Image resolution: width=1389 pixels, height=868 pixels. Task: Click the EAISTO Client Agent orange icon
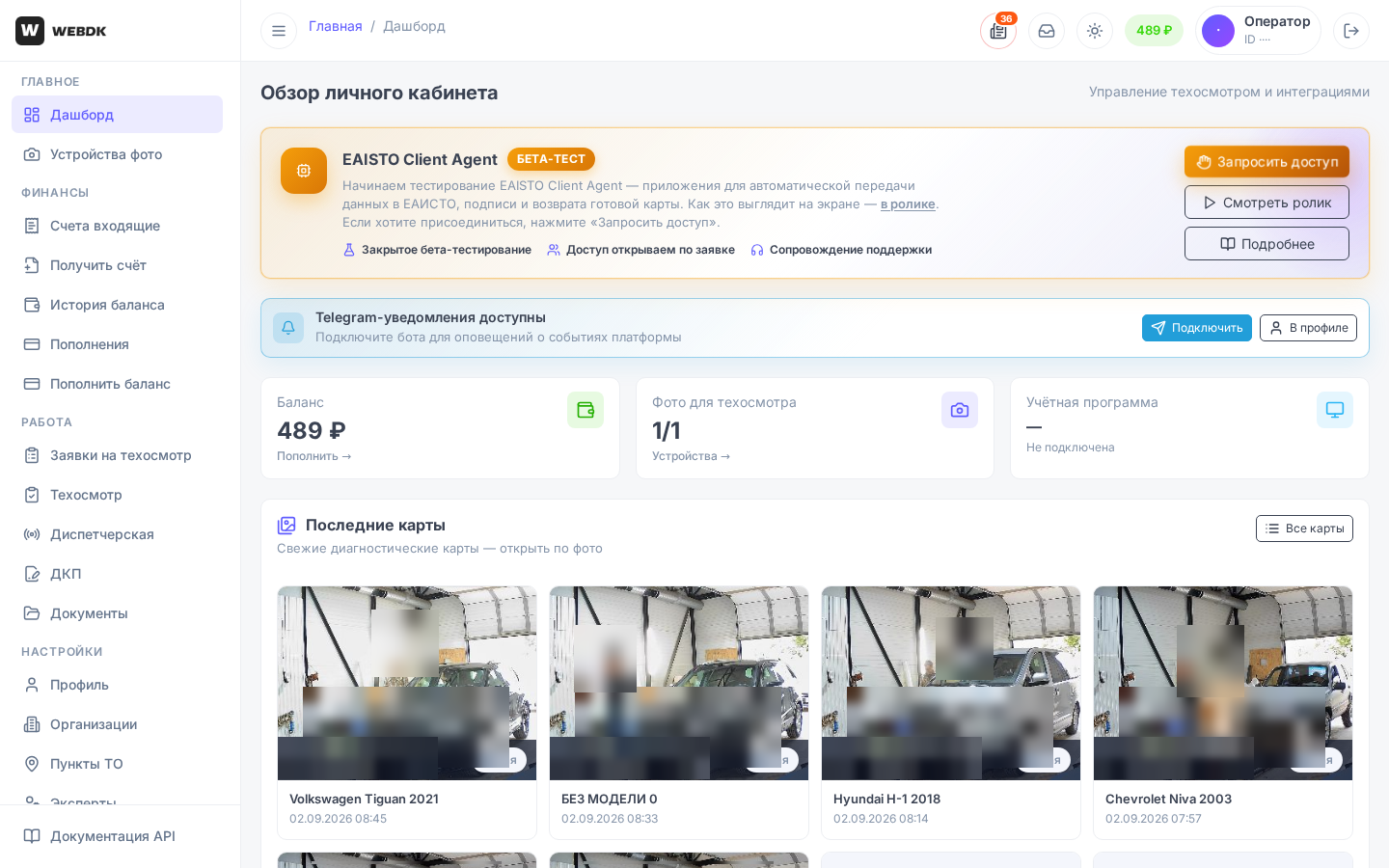[304, 171]
